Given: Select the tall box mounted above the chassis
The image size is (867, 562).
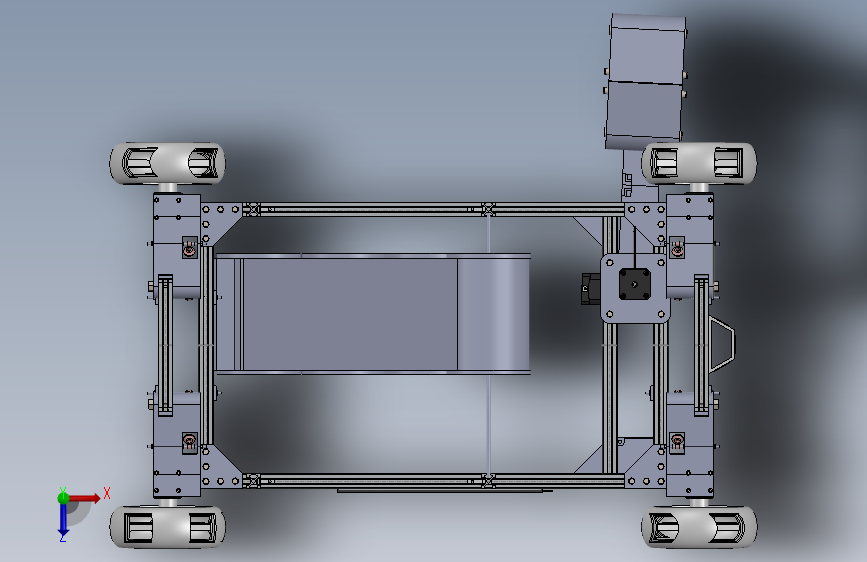Looking at the screenshot, I should click(646, 82).
